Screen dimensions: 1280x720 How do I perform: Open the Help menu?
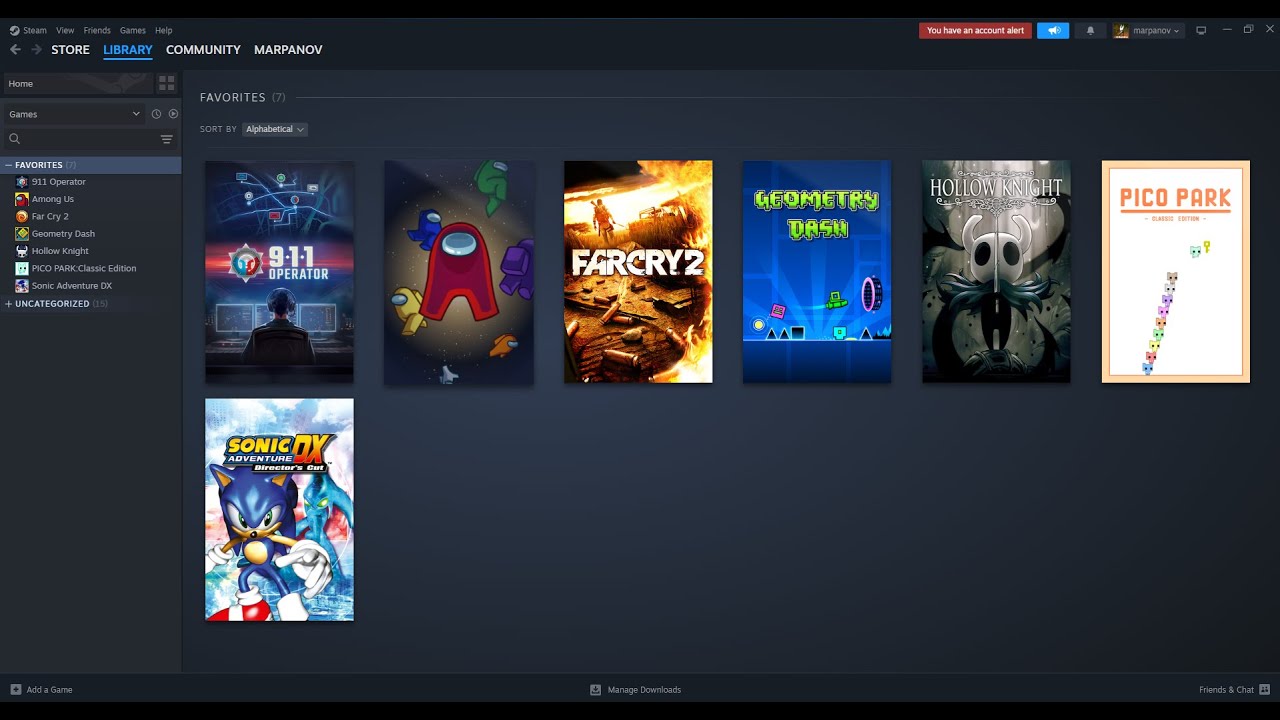pyautogui.click(x=164, y=30)
